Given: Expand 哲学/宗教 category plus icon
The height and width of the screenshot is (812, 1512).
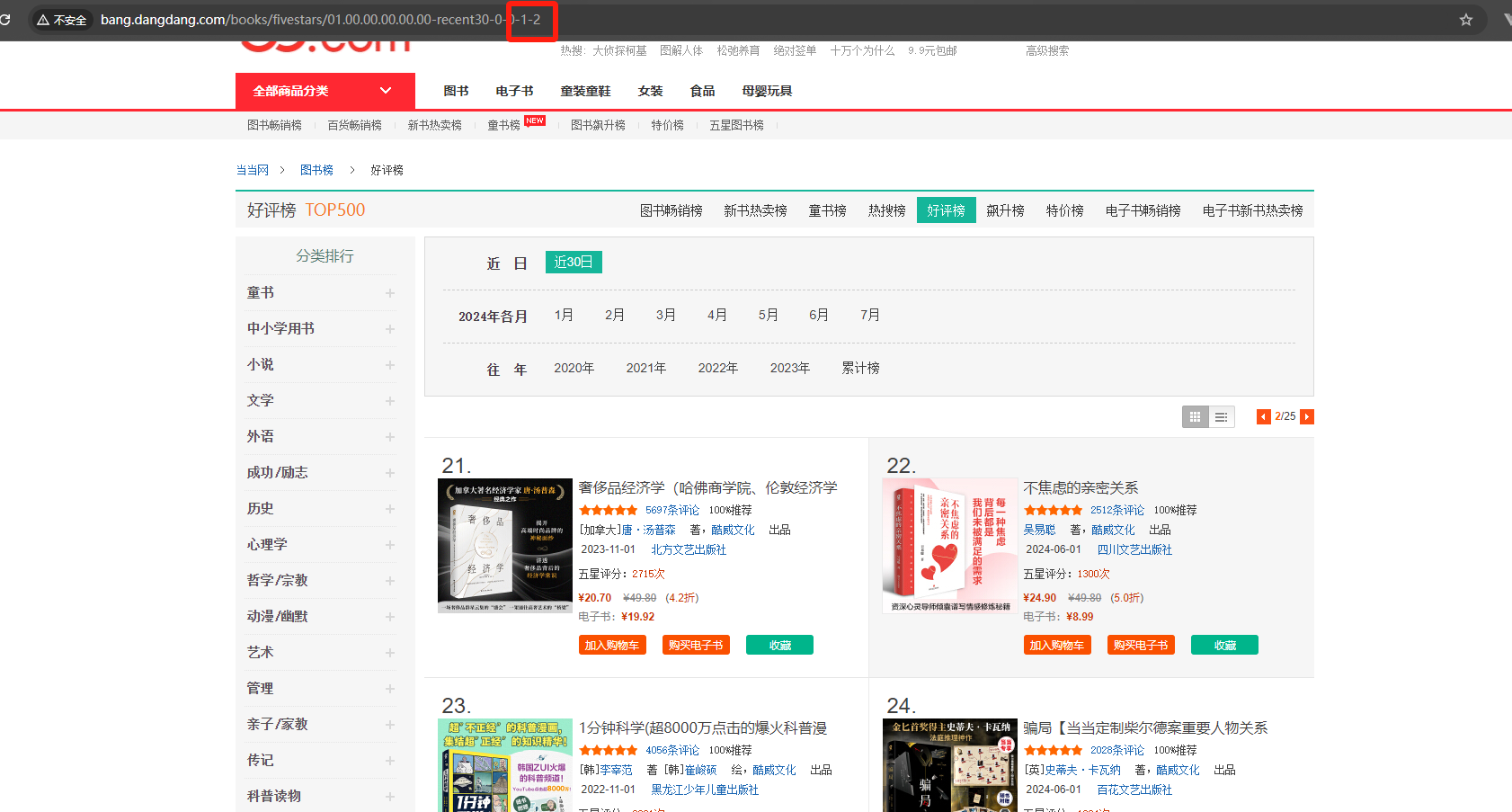Looking at the screenshot, I should pos(390,581).
